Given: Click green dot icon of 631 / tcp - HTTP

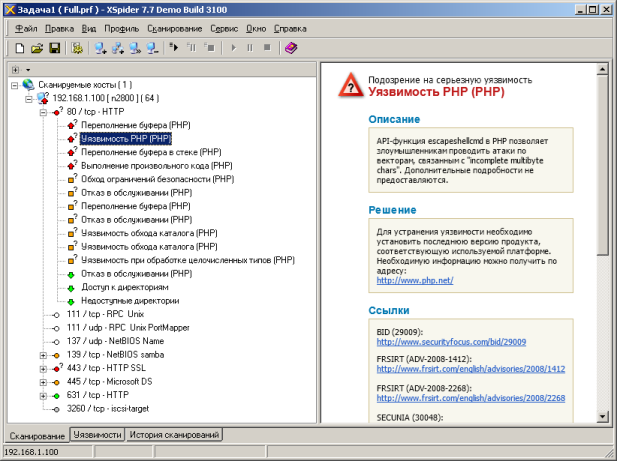Looking at the screenshot, I should coord(57,396).
